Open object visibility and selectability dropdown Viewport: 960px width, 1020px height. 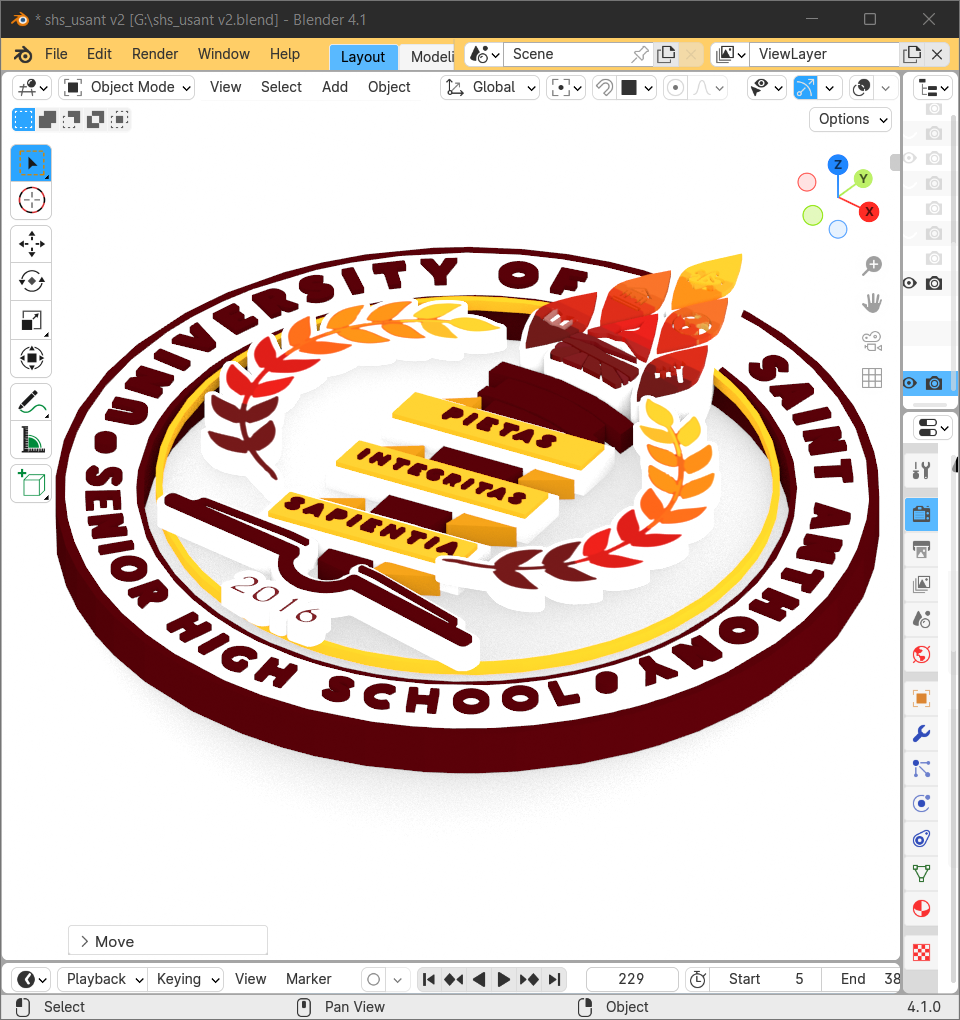pos(767,88)
